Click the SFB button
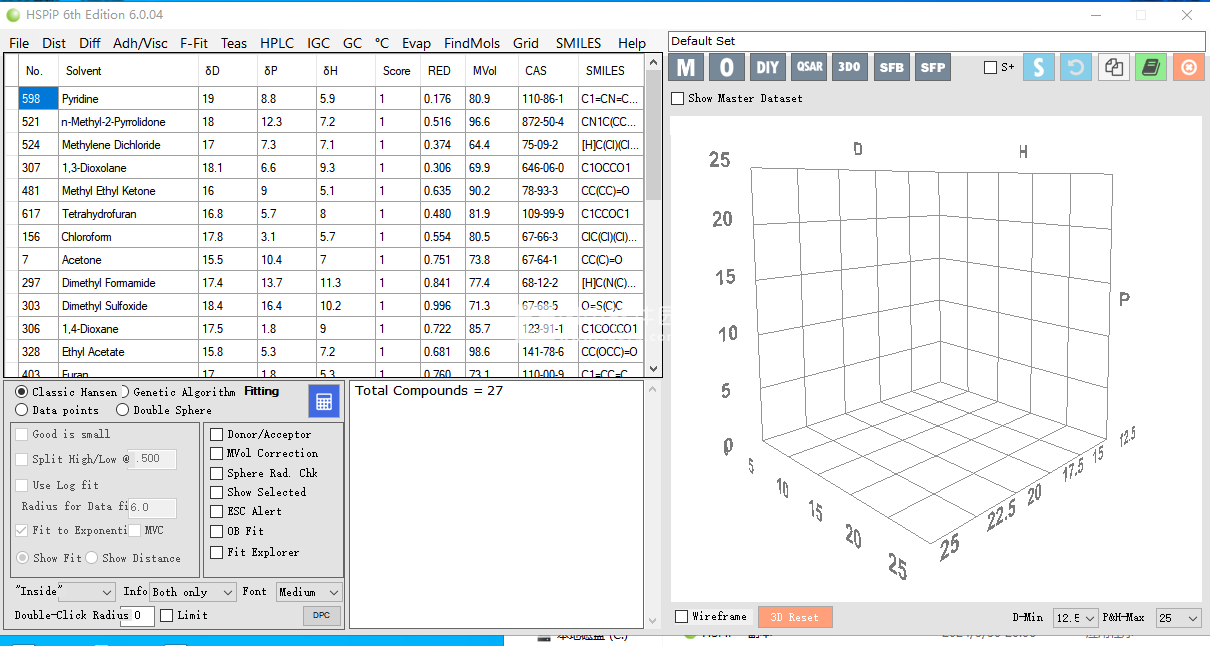Screen dimensions: 1210x646 pos(890,67)
